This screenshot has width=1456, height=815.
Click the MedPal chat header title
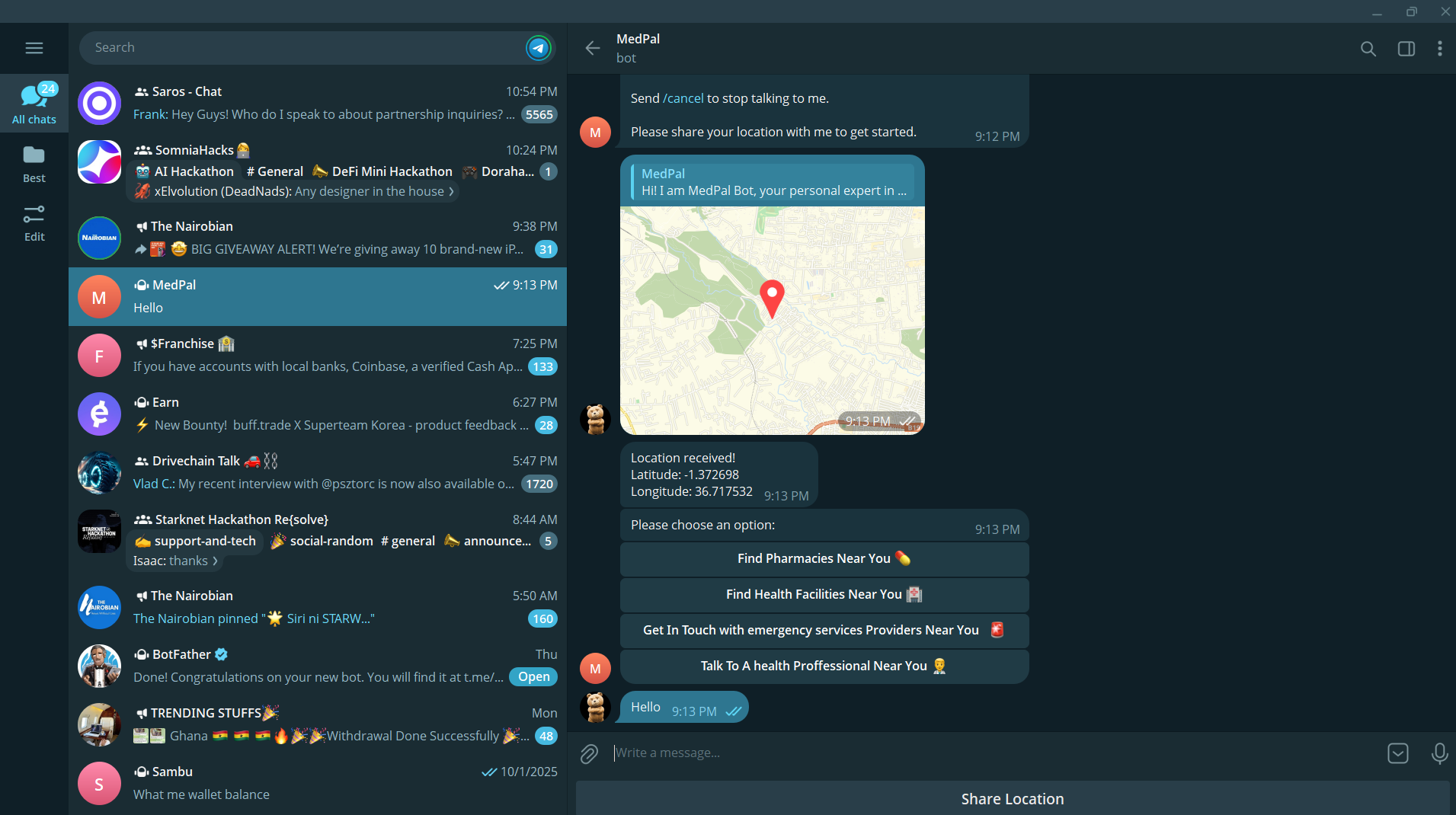coord(638,39)
